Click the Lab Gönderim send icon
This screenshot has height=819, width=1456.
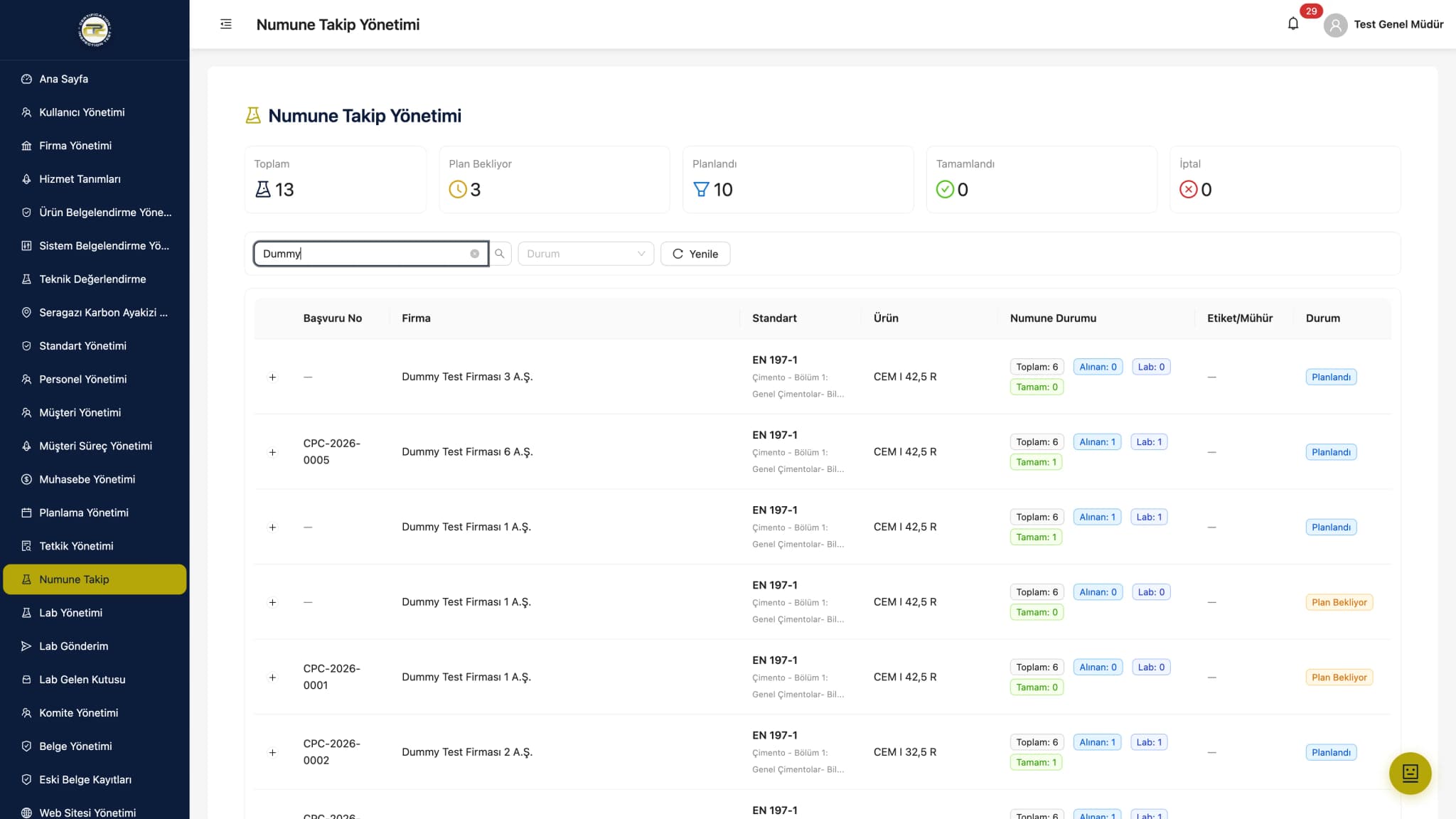coord(26,646)
